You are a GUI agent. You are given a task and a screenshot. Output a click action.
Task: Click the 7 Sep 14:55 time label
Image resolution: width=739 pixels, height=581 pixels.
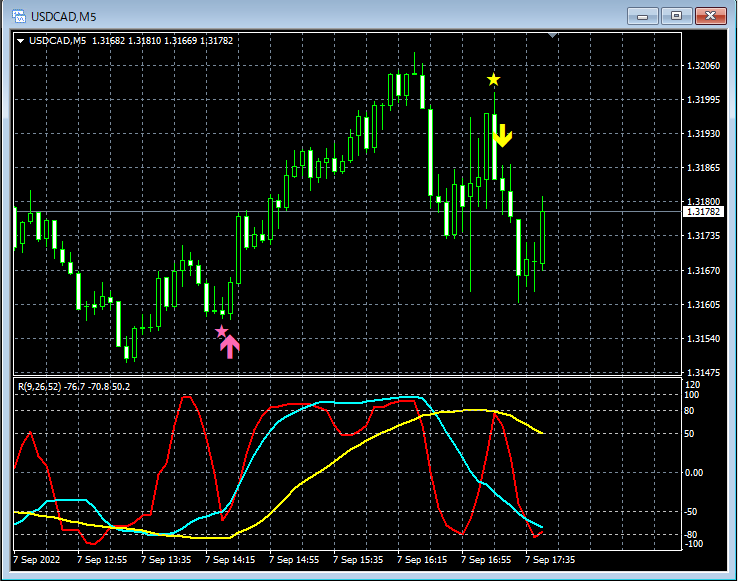pyautogui.click(x=294, y=560)
